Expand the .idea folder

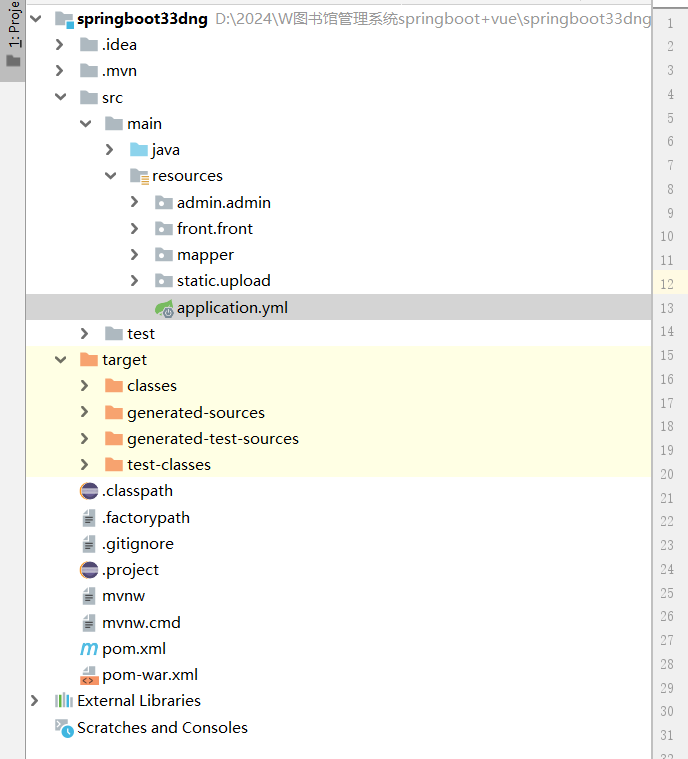point(60,45)
